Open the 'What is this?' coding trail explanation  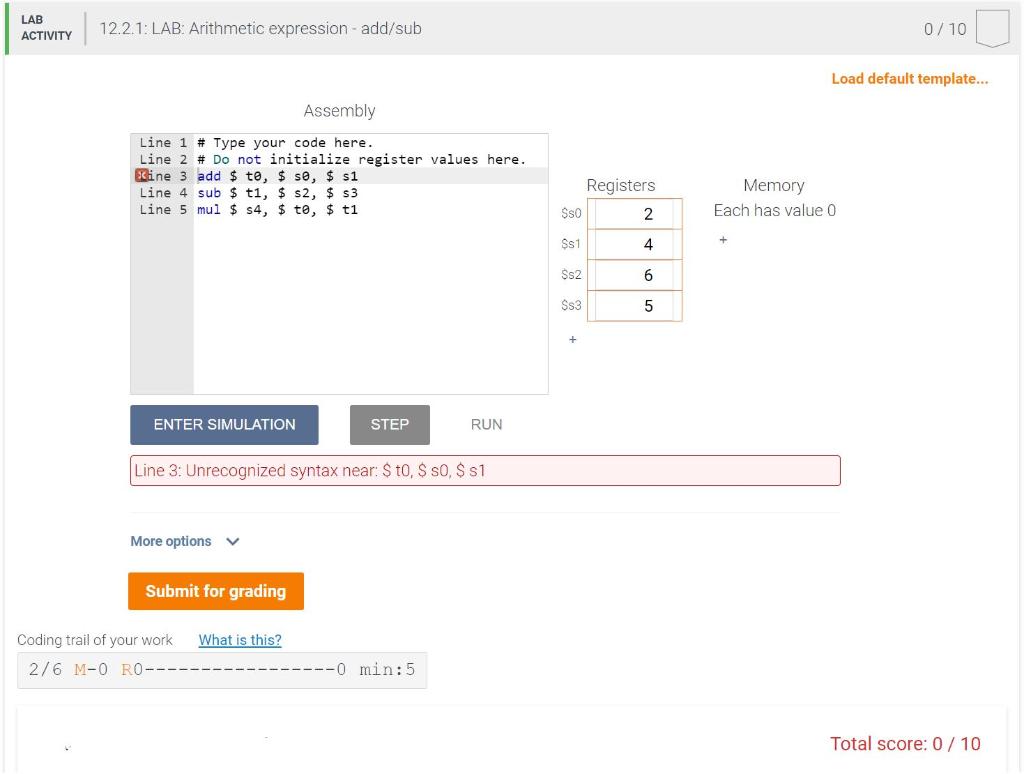[239, 640]
